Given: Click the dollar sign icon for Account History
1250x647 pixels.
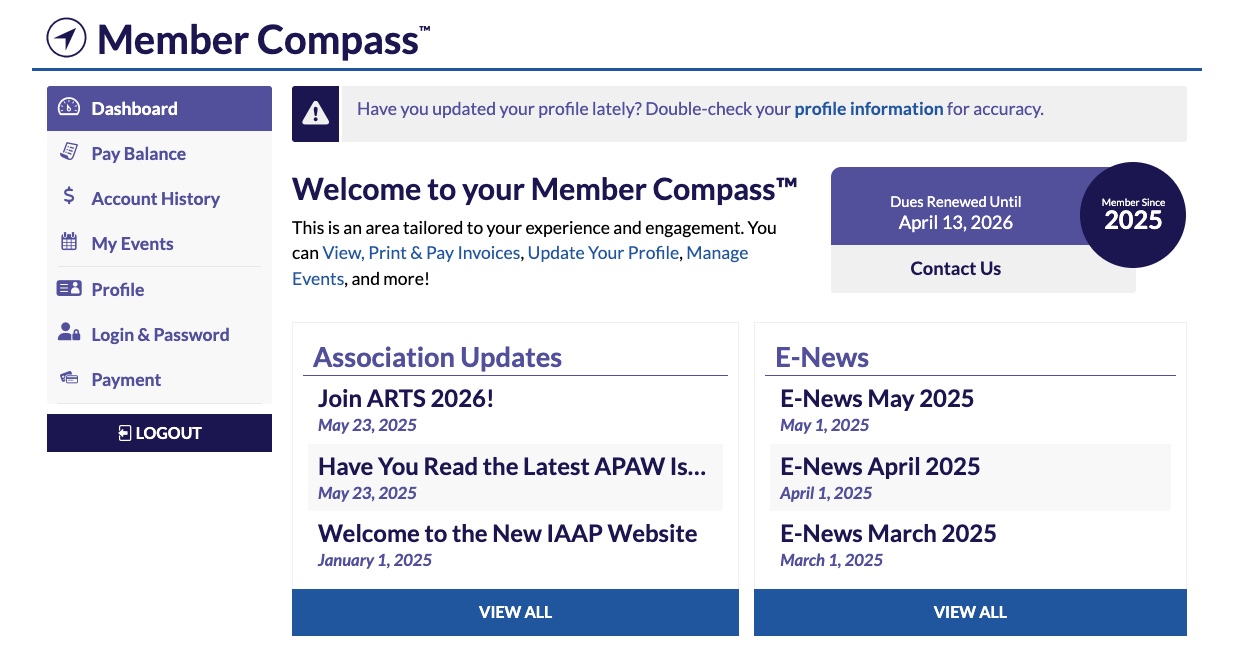Looking at the screenshot, I should 69,197.
